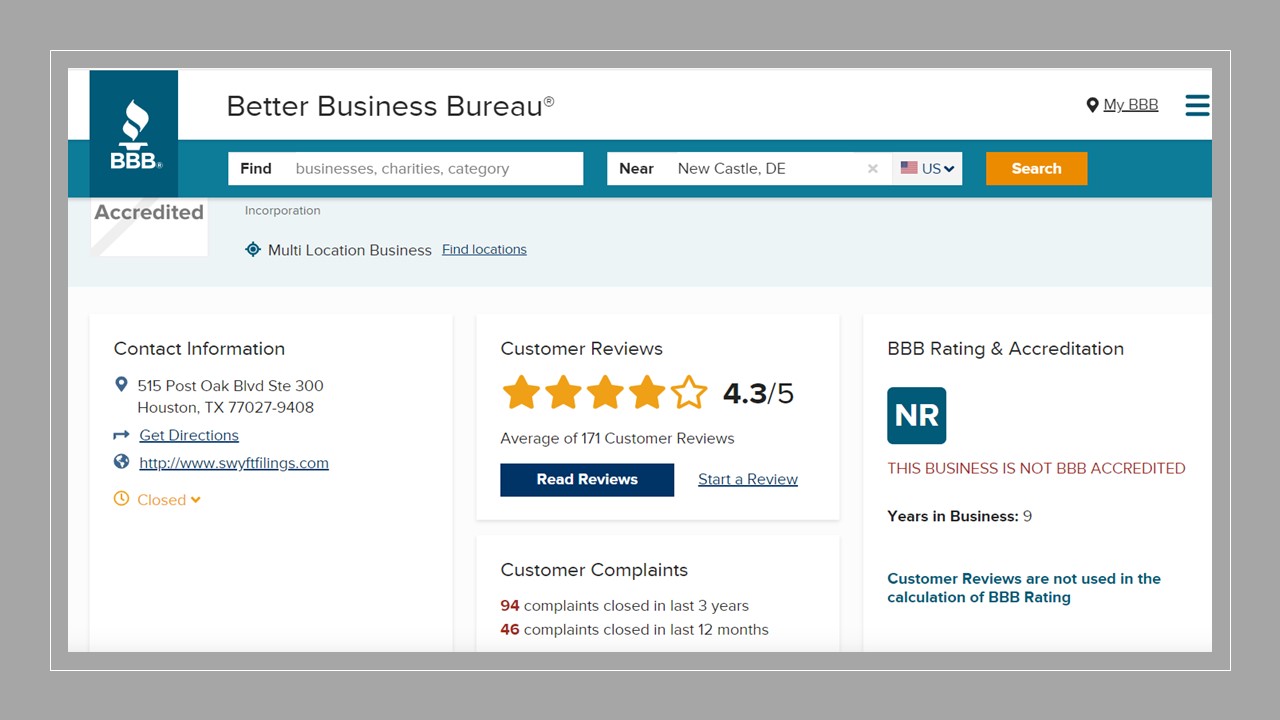Click the Read Reviews button
The width and height of the screenshot is (1280, 720).
click(x=587, y=480)
